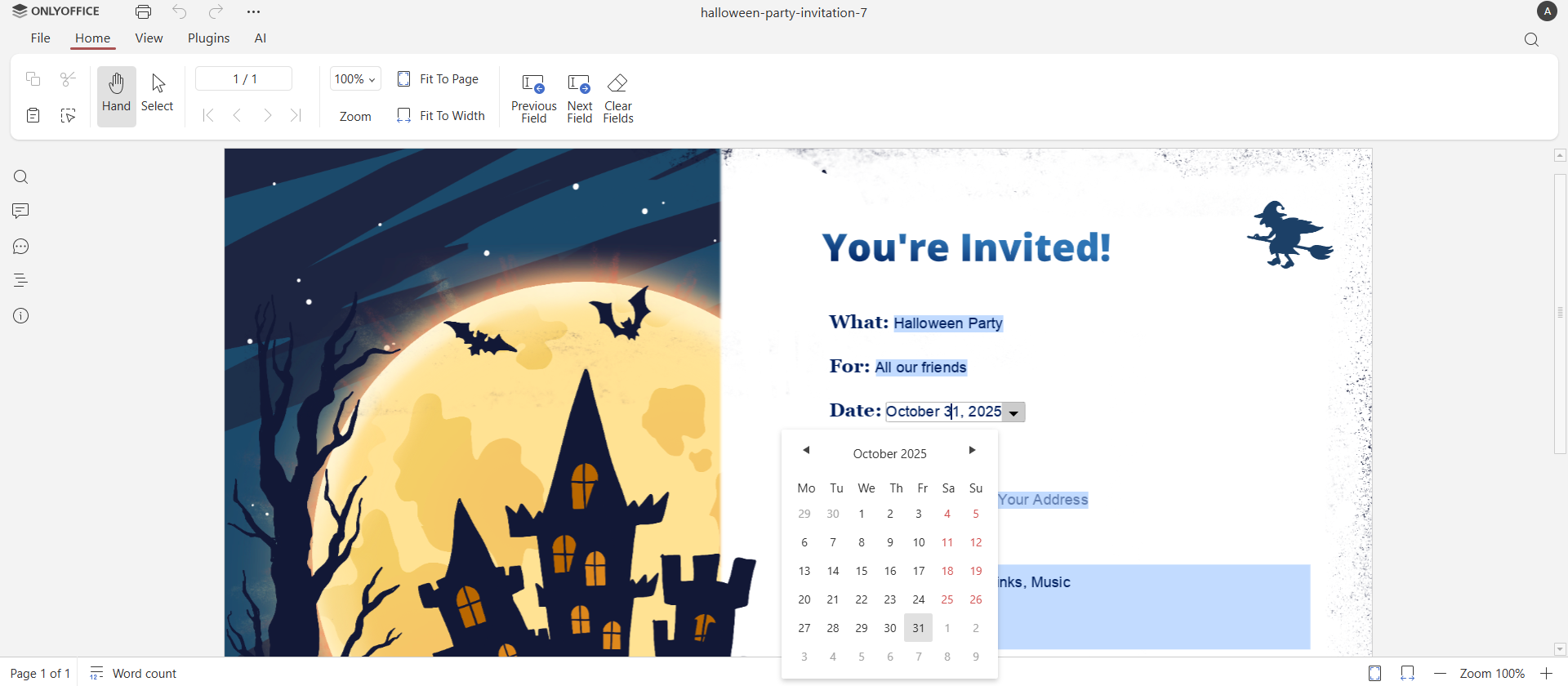Open Word count in status bar
This screenshot has height=686, width=1568.
133,674
